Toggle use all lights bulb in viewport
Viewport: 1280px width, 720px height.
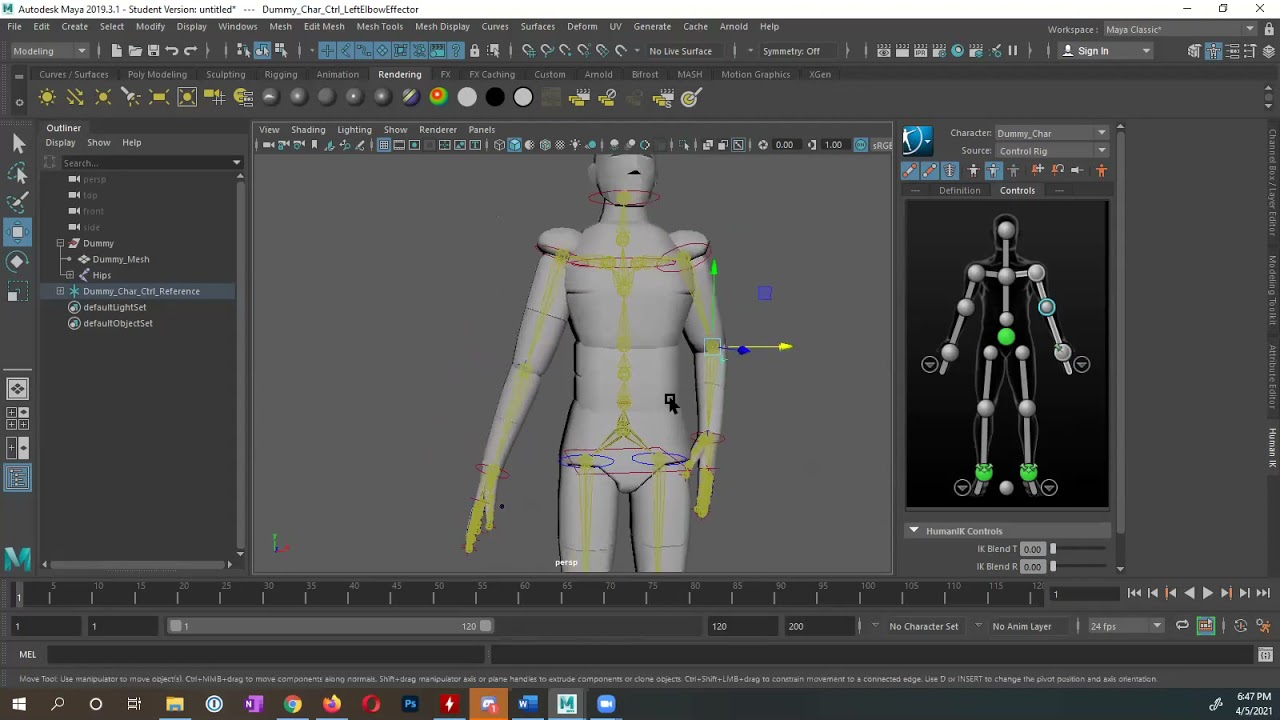575,145
